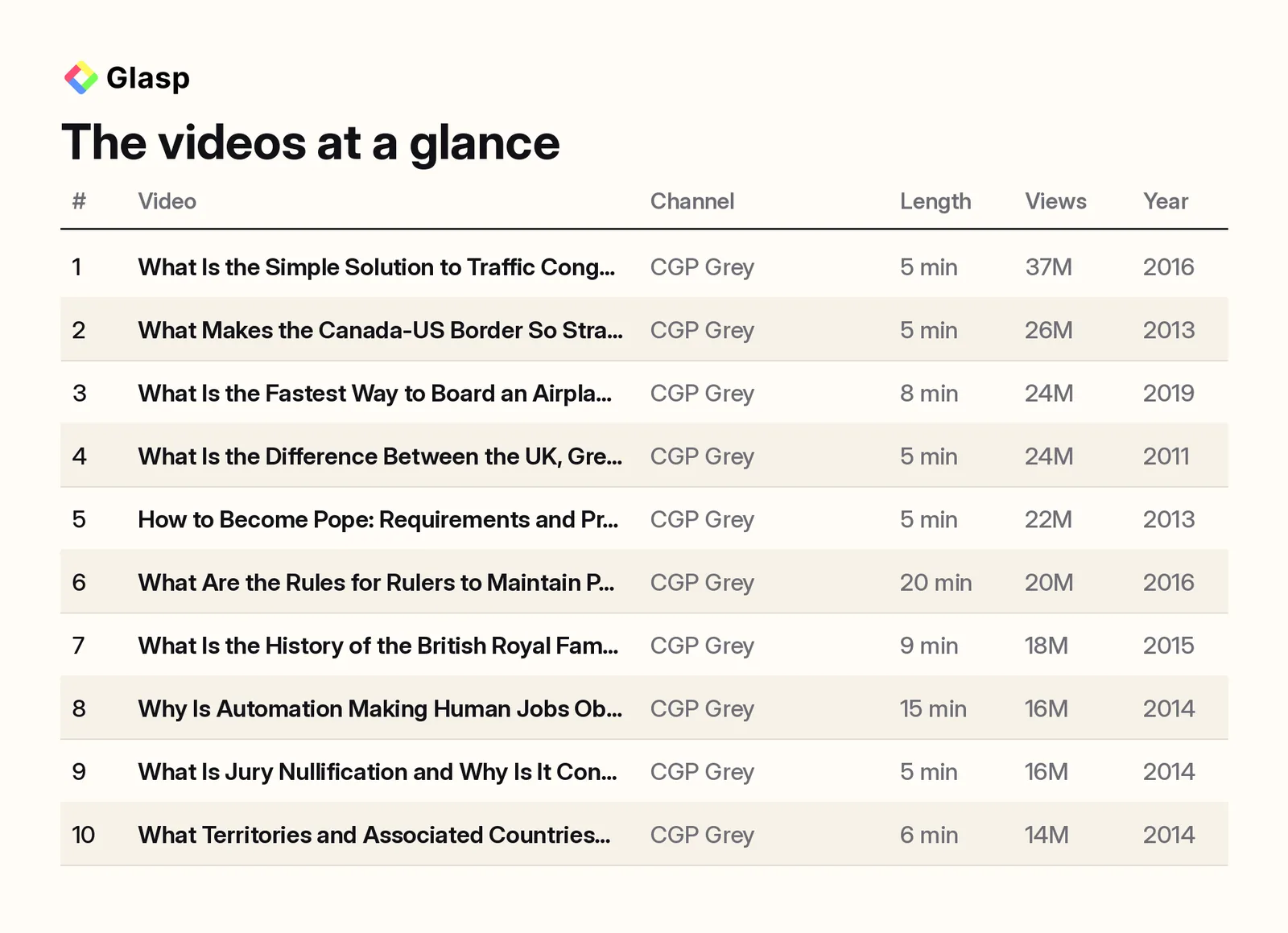Image resolution: width=1288 pixels, height=933 pixels.
Task: Open 'What Is the Difference Between the UK, Gre...' title
Action: pos(380,456)
